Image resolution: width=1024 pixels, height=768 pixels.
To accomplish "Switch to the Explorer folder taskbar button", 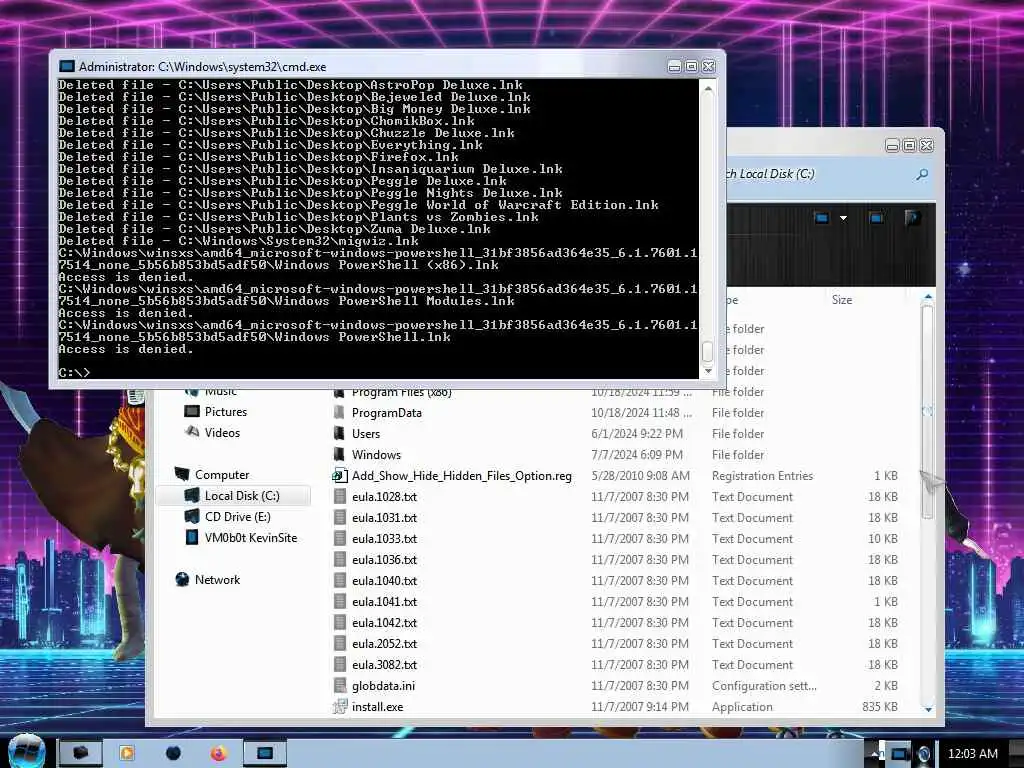I will click(x=80, y=754).
